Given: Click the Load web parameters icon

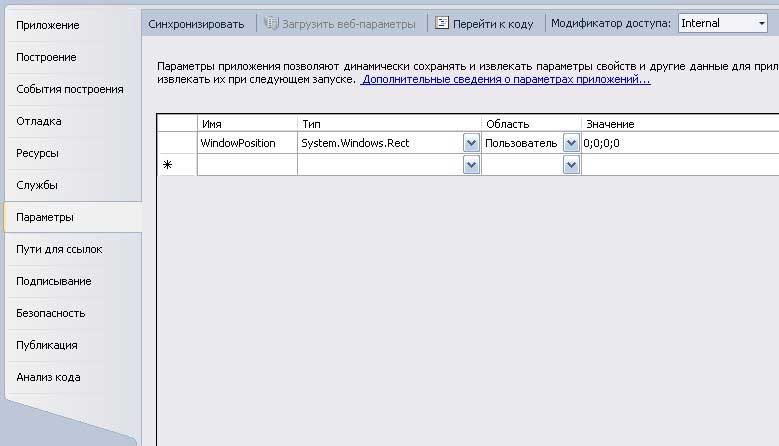Looking at the screenshot, I should (x=271, y=23).
